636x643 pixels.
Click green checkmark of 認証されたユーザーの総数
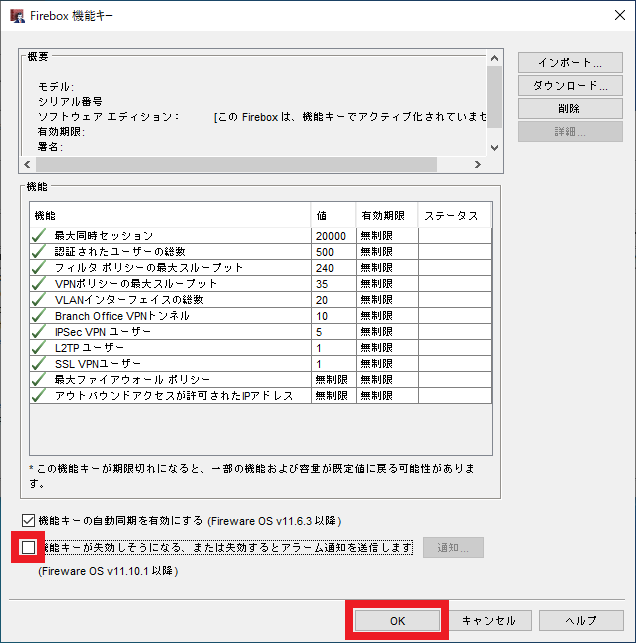tap(39, 252)
